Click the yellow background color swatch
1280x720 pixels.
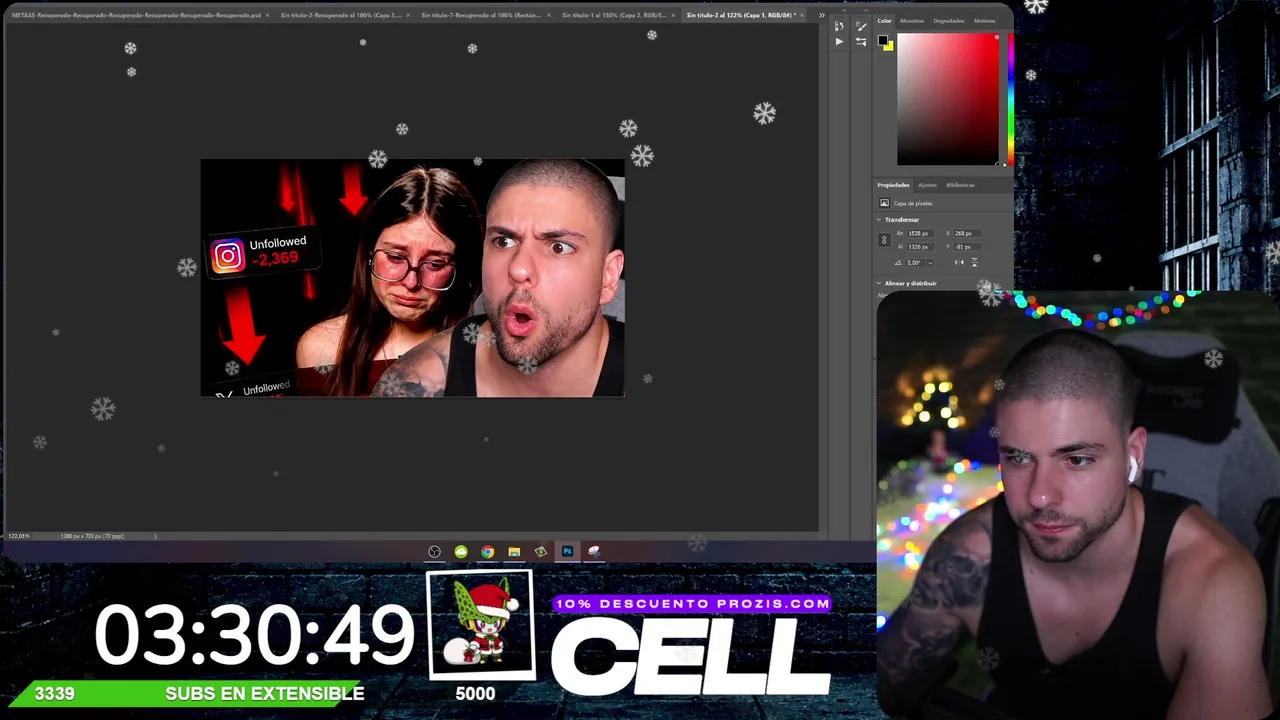point(888,45)
